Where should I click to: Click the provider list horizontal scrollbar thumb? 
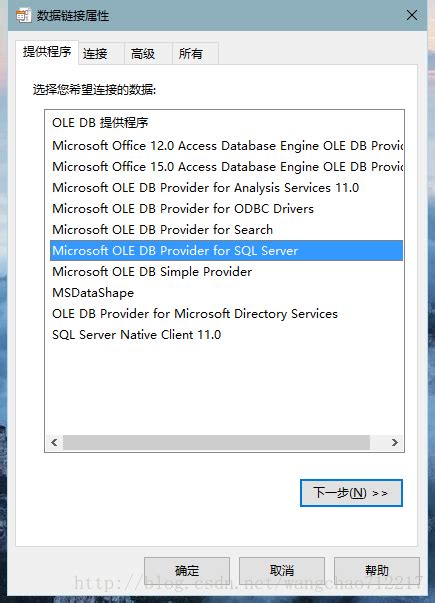217,442
